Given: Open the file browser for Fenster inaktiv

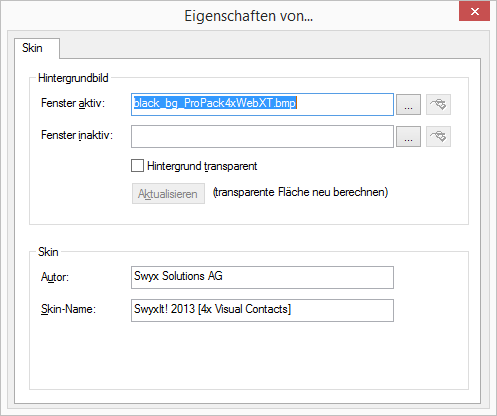Looking at the screenshot, I should (x=408, y=136).
